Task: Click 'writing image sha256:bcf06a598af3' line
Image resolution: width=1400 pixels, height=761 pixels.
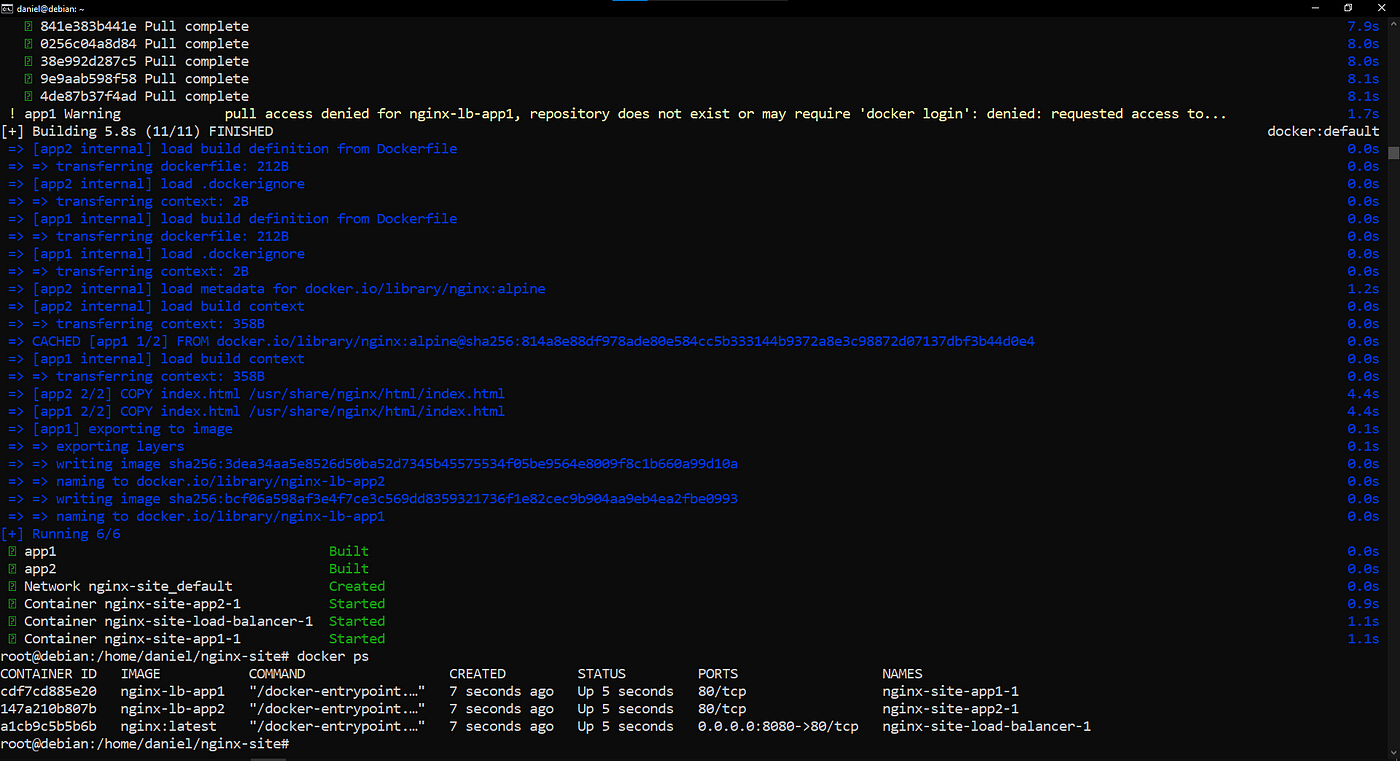Action: pos(373,499)
